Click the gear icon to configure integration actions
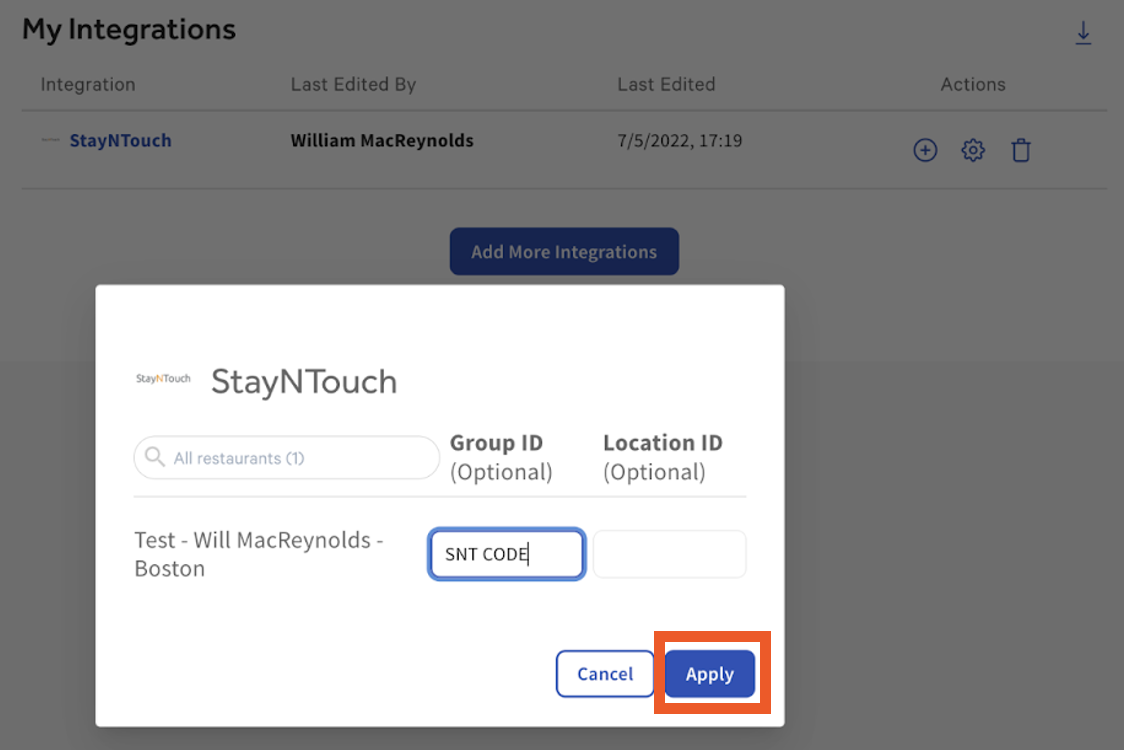Screen dimensions: 1124x750 [x=972, y=149]
